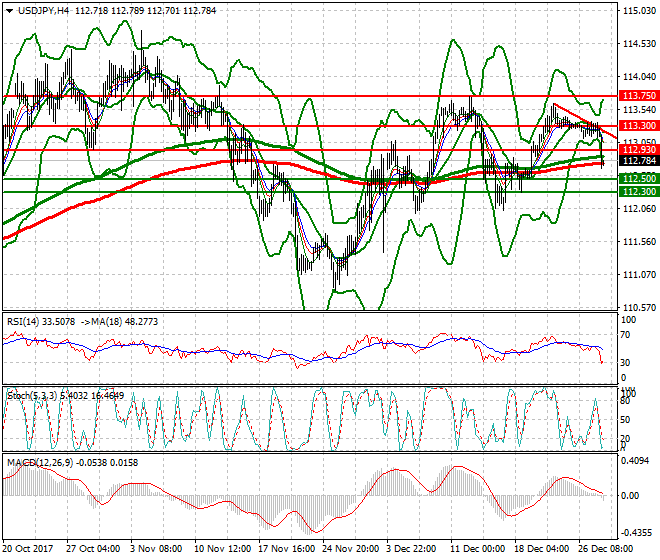Click the 11 Dec 00:00 time axis label
This screenshot has width=660, height=560.
(x=480, y=549)
